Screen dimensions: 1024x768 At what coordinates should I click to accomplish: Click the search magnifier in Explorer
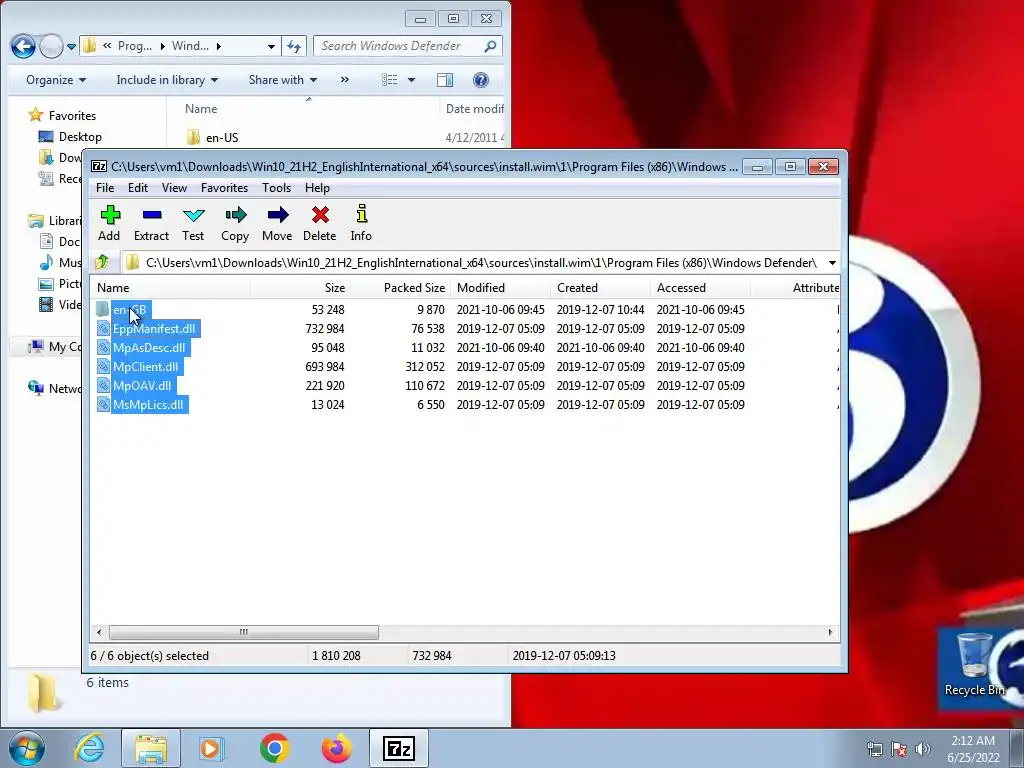pos(490,46)
